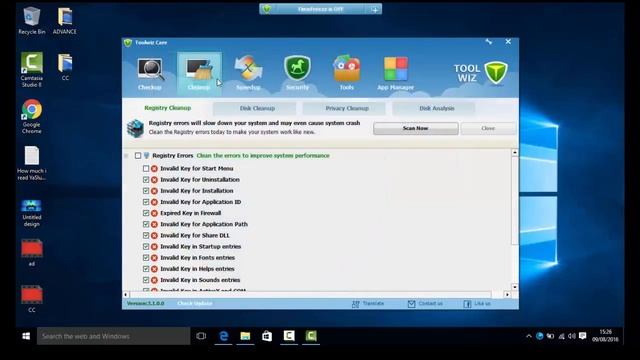Viewport: 640px width, 360px height.
Task: Click the Version 3.1.0.0 text
Action: pyautogui.click(x=145, y=303)
